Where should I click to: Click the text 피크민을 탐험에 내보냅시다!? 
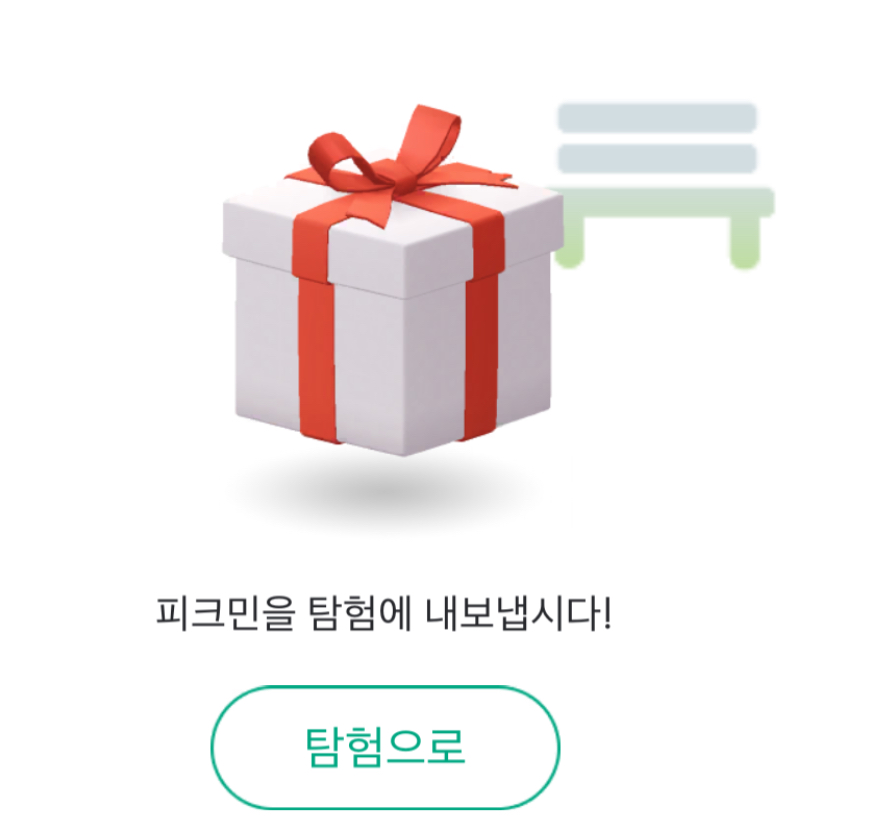point(384,614)
